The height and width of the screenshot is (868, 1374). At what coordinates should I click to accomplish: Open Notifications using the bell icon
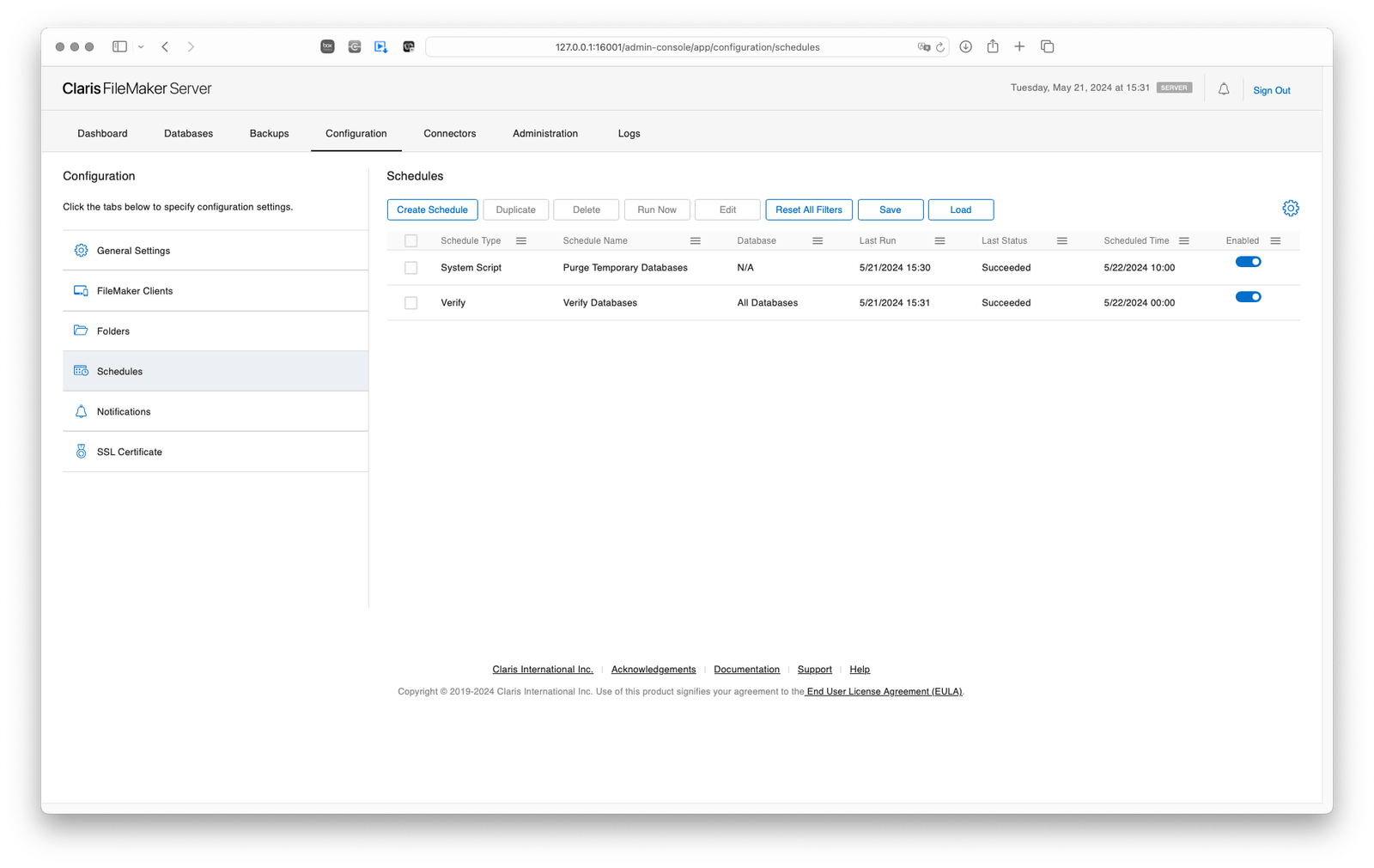[x=81, y=411]
